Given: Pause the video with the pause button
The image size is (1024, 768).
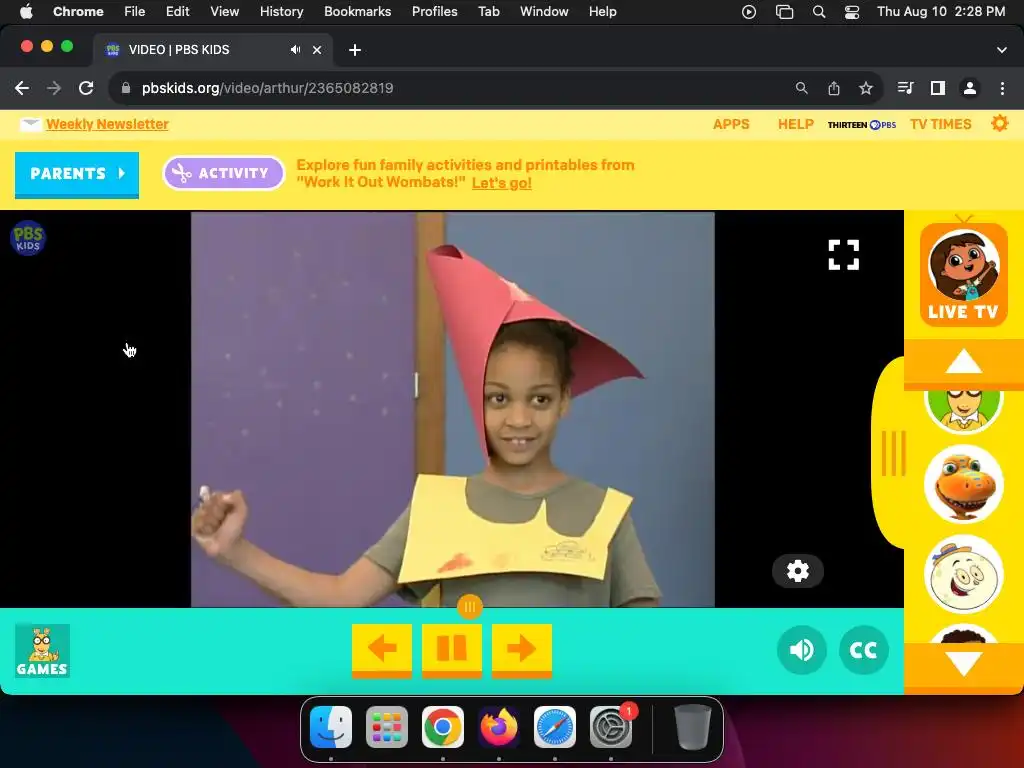Looking at the screenshot, I should [452, 649].
